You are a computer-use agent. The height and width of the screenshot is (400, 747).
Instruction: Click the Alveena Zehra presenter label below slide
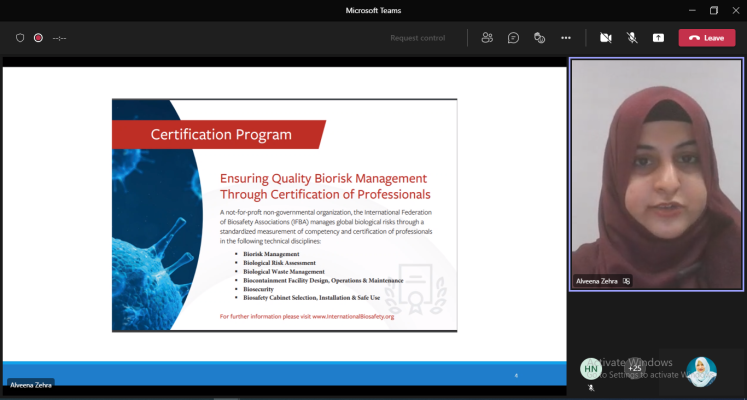click(x=30, y=384)
